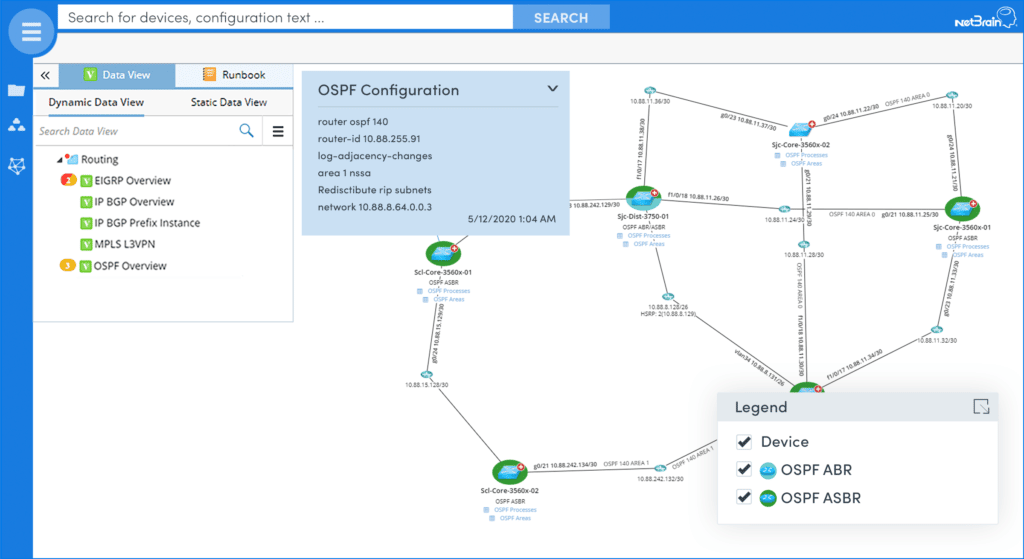Open the data view list options menu
The image size is (1024, 559).
(278, 131)
